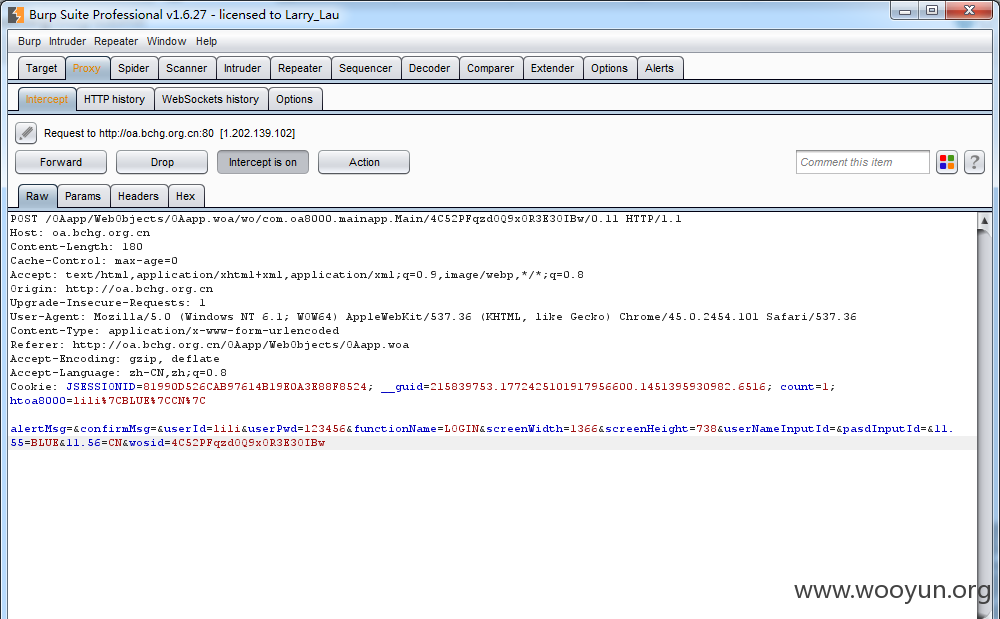
Task: Switch to the Decoder tab
Action: pos(429,68)
